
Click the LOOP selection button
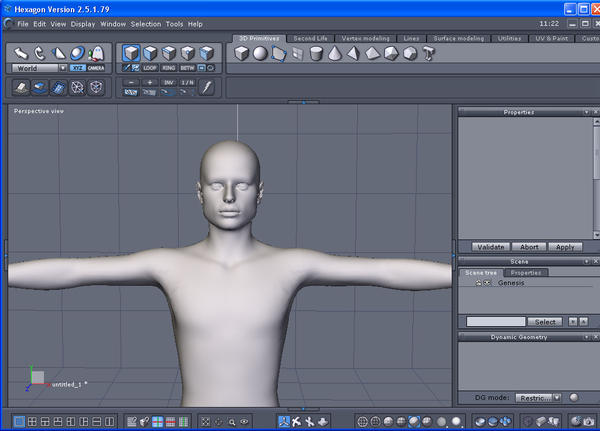click(150, 68)
